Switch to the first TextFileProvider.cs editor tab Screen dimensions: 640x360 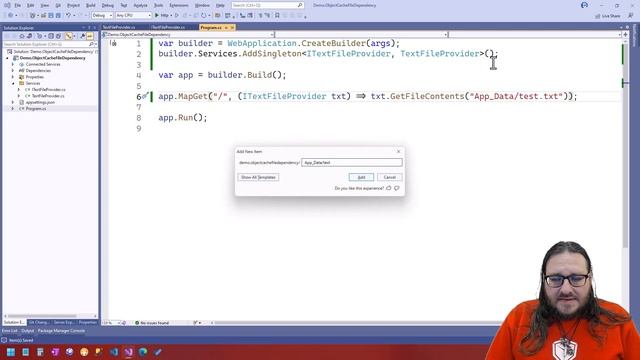[x=119, y=27]
